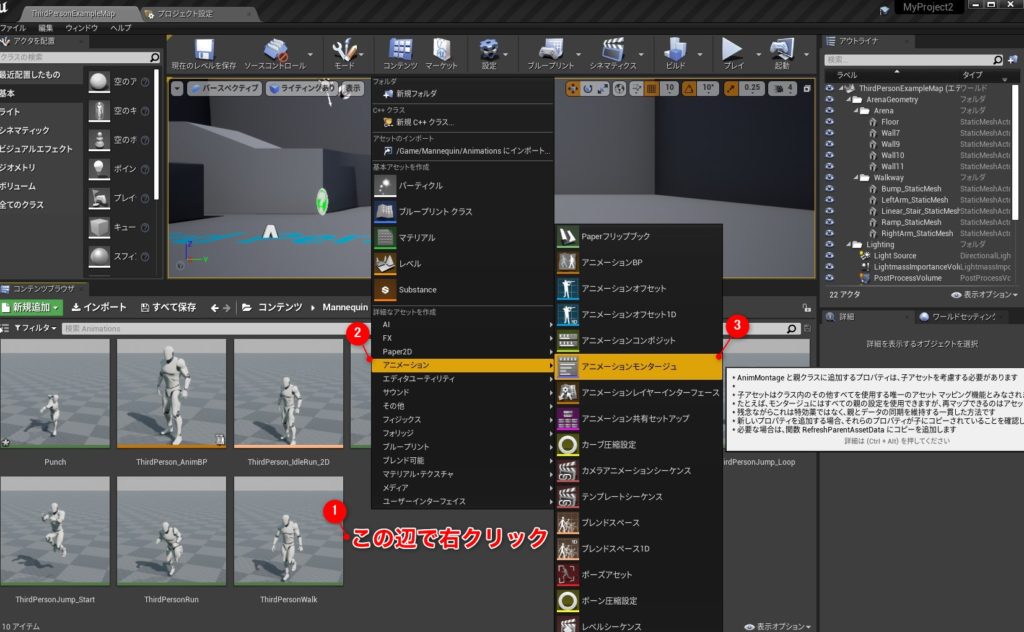This screenshot has width=1024, height=632.
Task: Select Pose Asset (ポーズアセット) in the submenu
Action: pos(639,575)
